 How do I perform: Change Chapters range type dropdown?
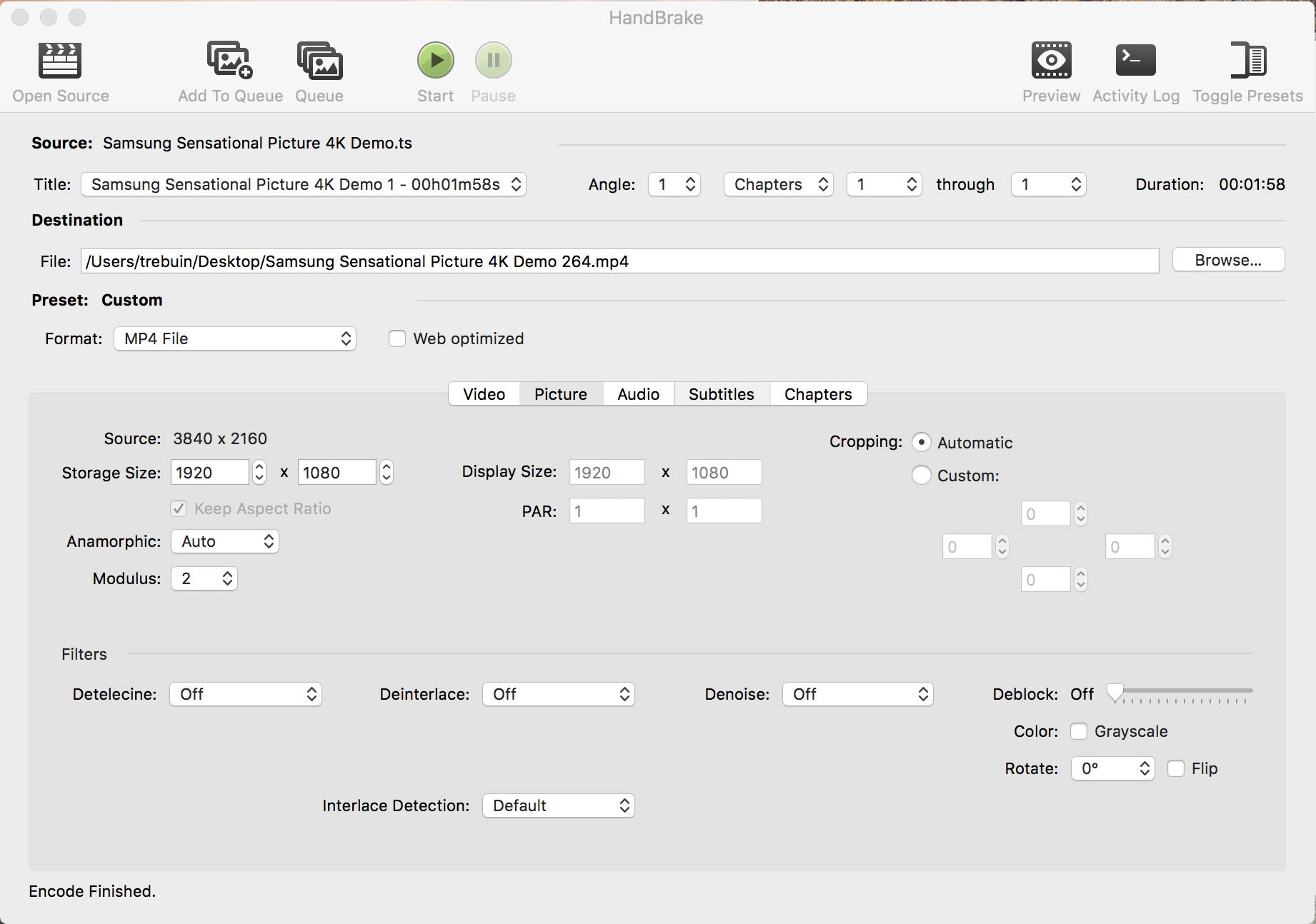coord(779,184)
